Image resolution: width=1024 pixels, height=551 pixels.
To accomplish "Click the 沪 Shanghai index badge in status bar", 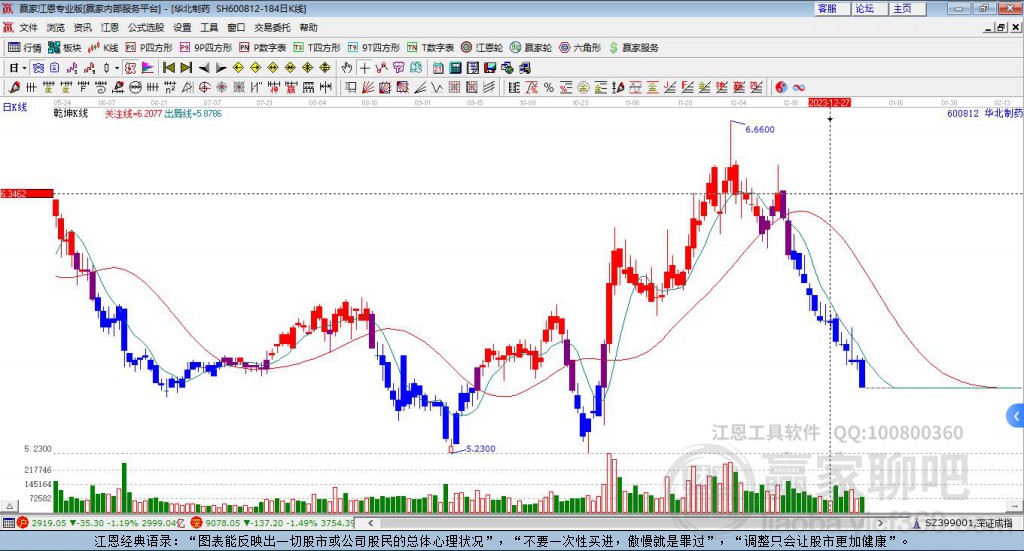I will coord(22,523).
